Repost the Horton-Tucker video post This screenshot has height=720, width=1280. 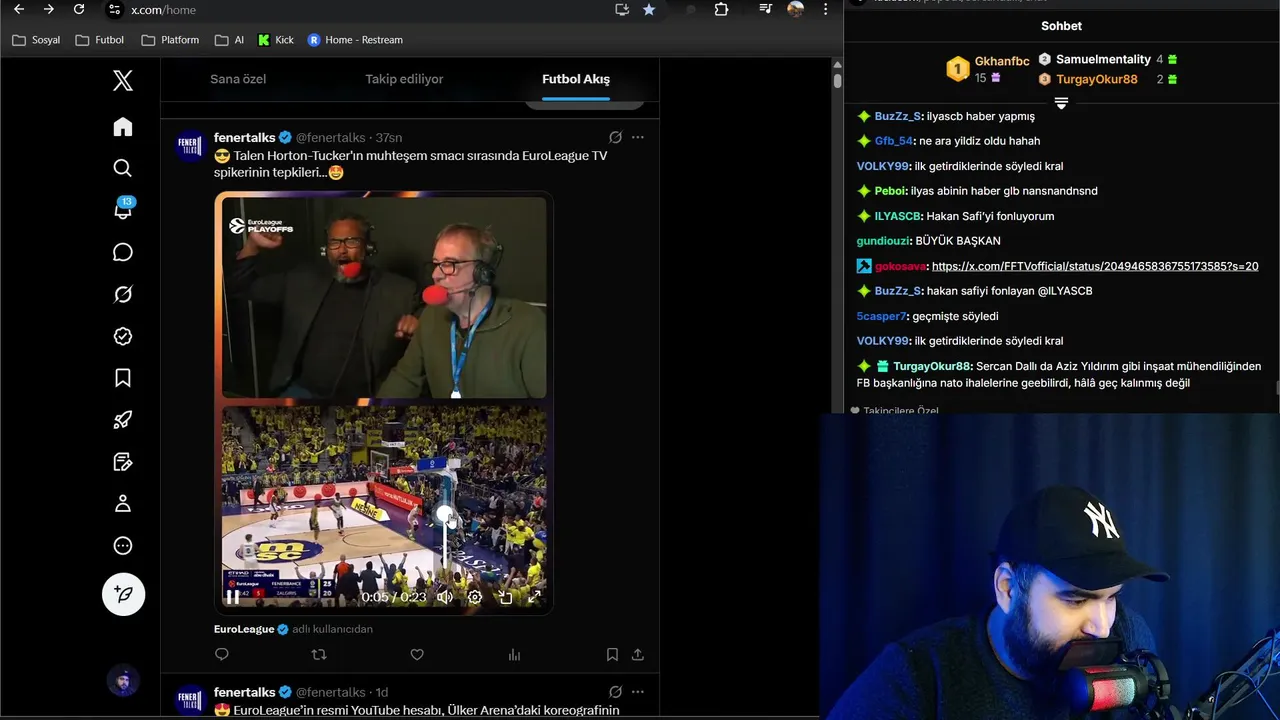(x=319, y=655)
